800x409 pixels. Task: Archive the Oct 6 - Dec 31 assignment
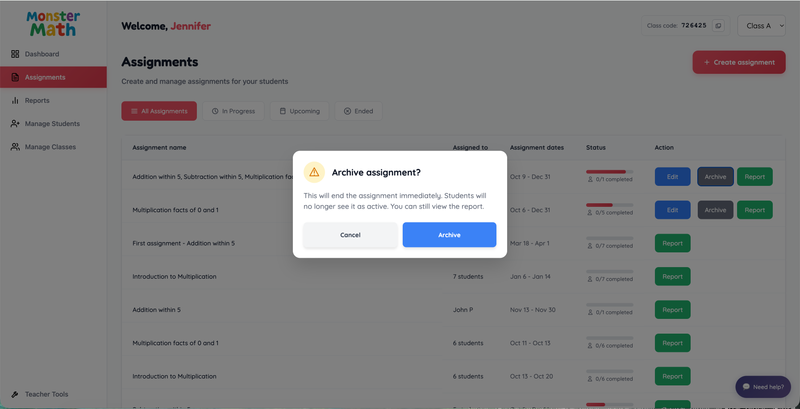(715, 210)
